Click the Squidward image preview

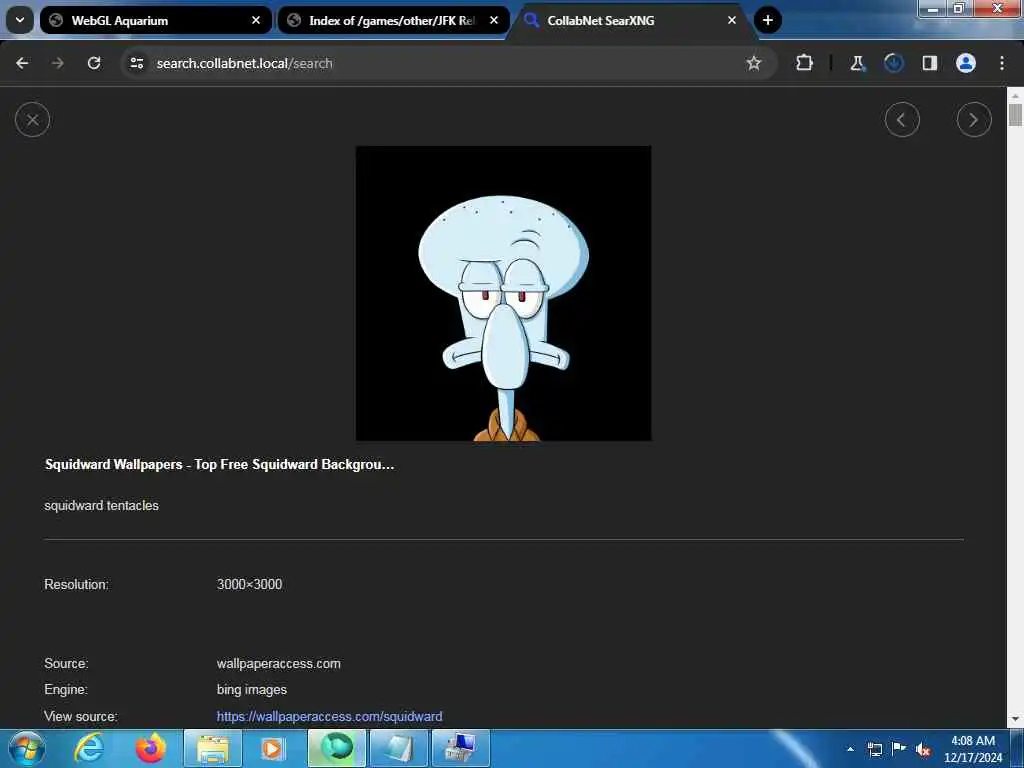coord(503,293)
